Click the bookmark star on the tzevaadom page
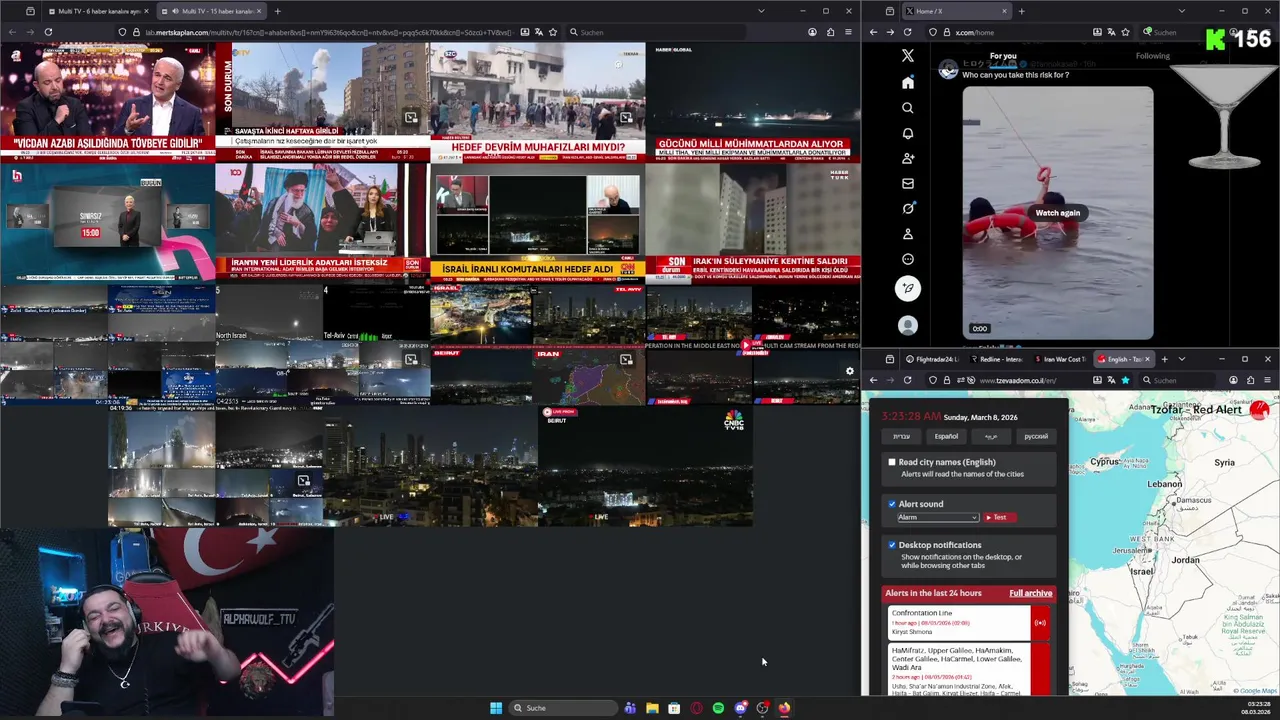1280x720 pixels. (1125, 380)
